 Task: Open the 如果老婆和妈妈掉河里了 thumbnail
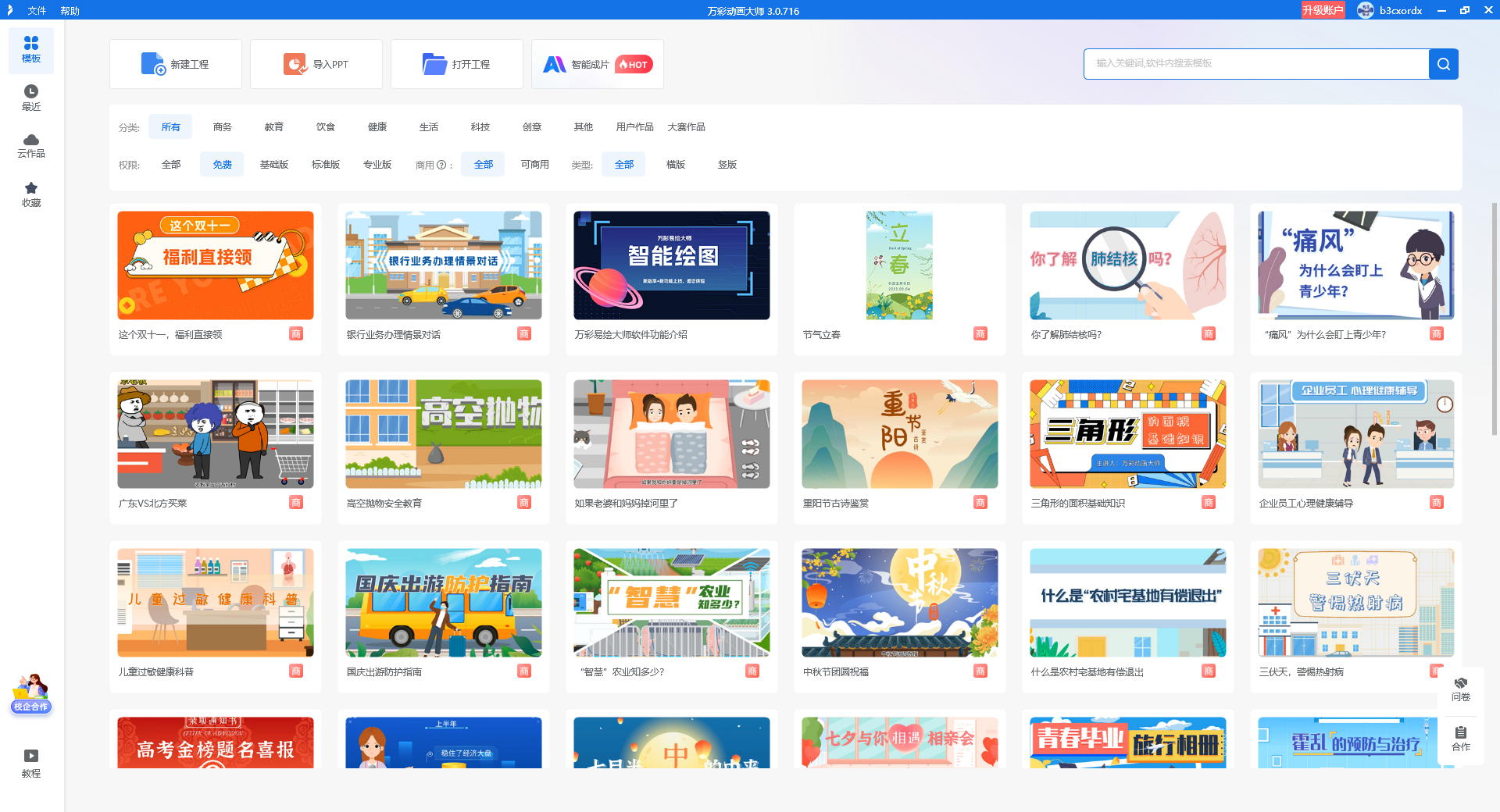pyautogui.click(x=672, y=434)
